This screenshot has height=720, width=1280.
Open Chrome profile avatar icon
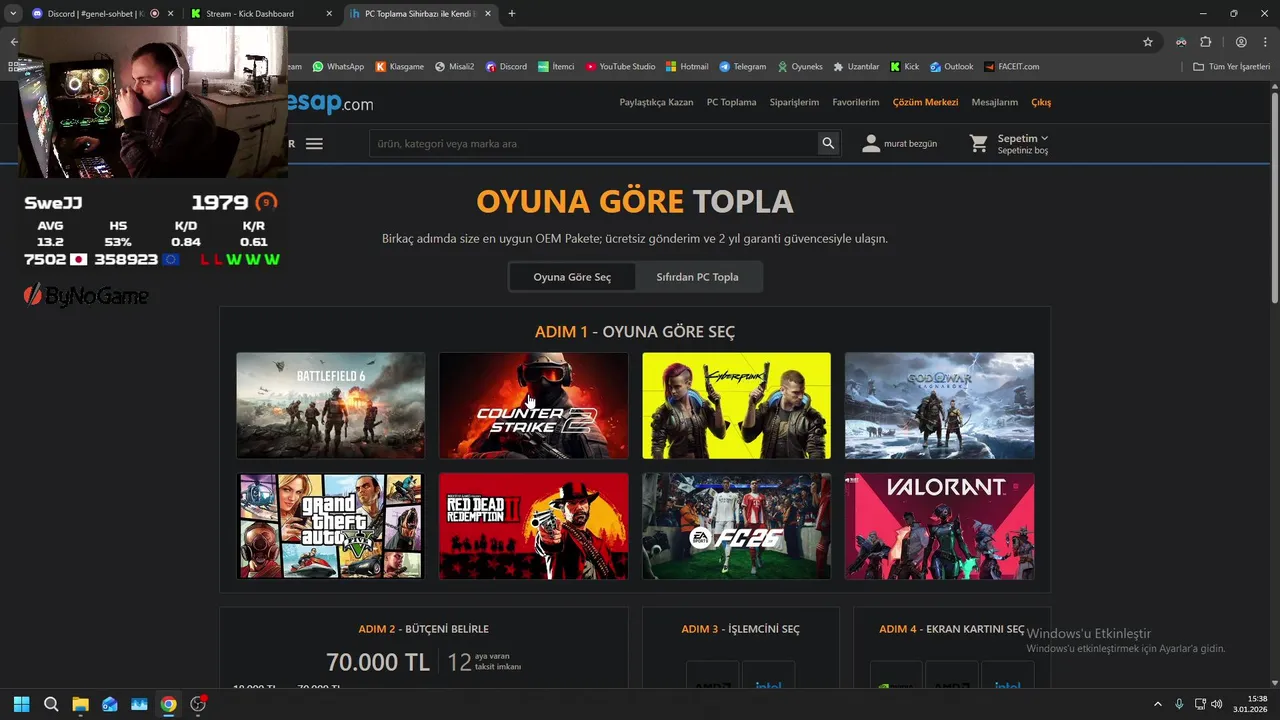(1241, 42)
